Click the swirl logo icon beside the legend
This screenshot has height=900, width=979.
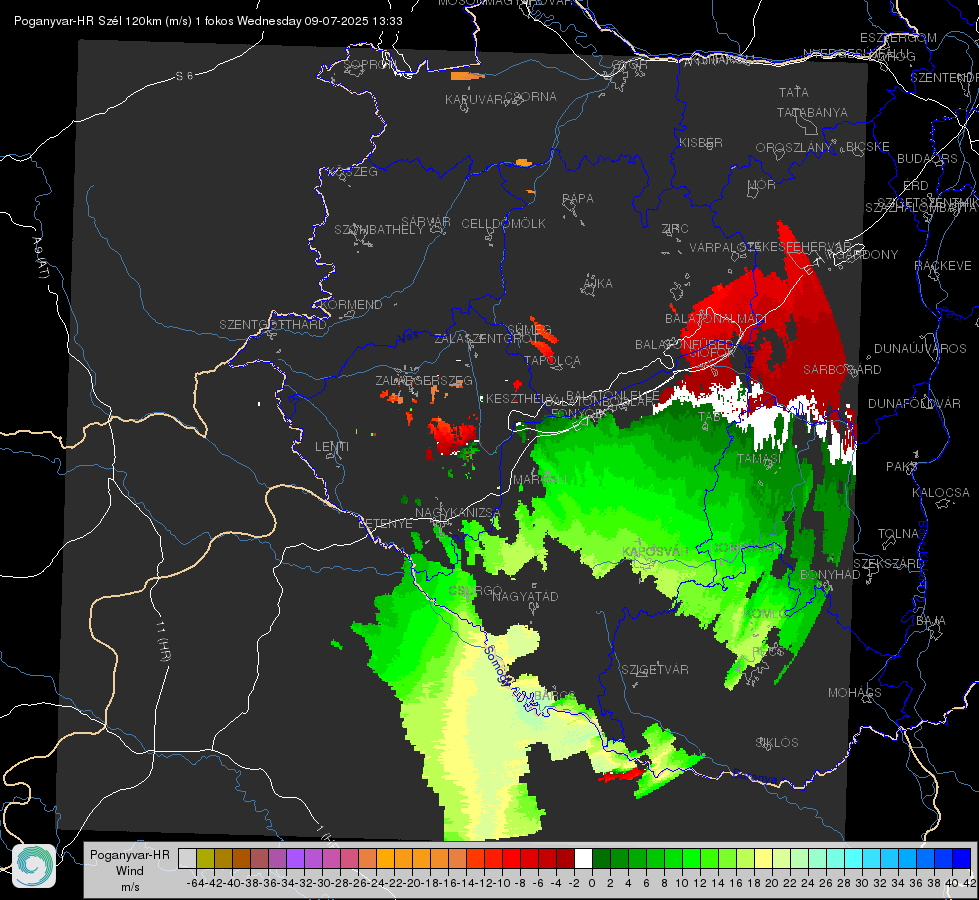point(34,866)
